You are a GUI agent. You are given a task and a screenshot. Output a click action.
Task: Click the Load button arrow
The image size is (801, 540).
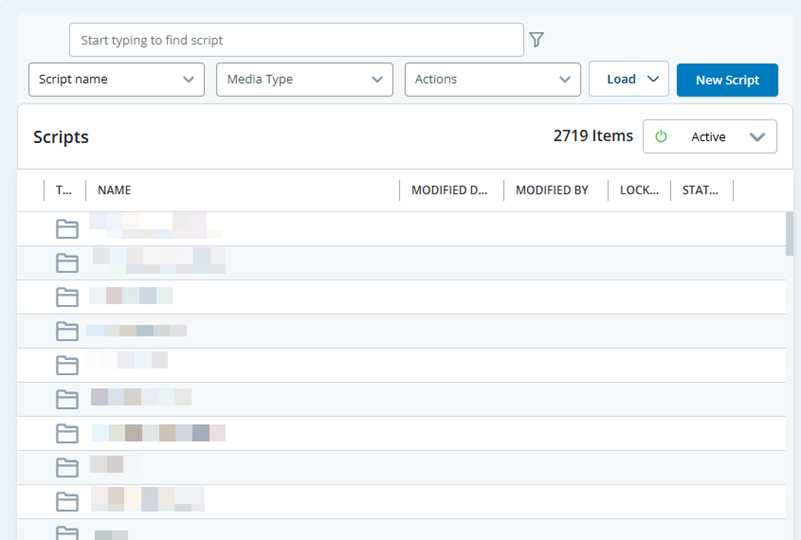pyautogui.click(x=654, y=79)
